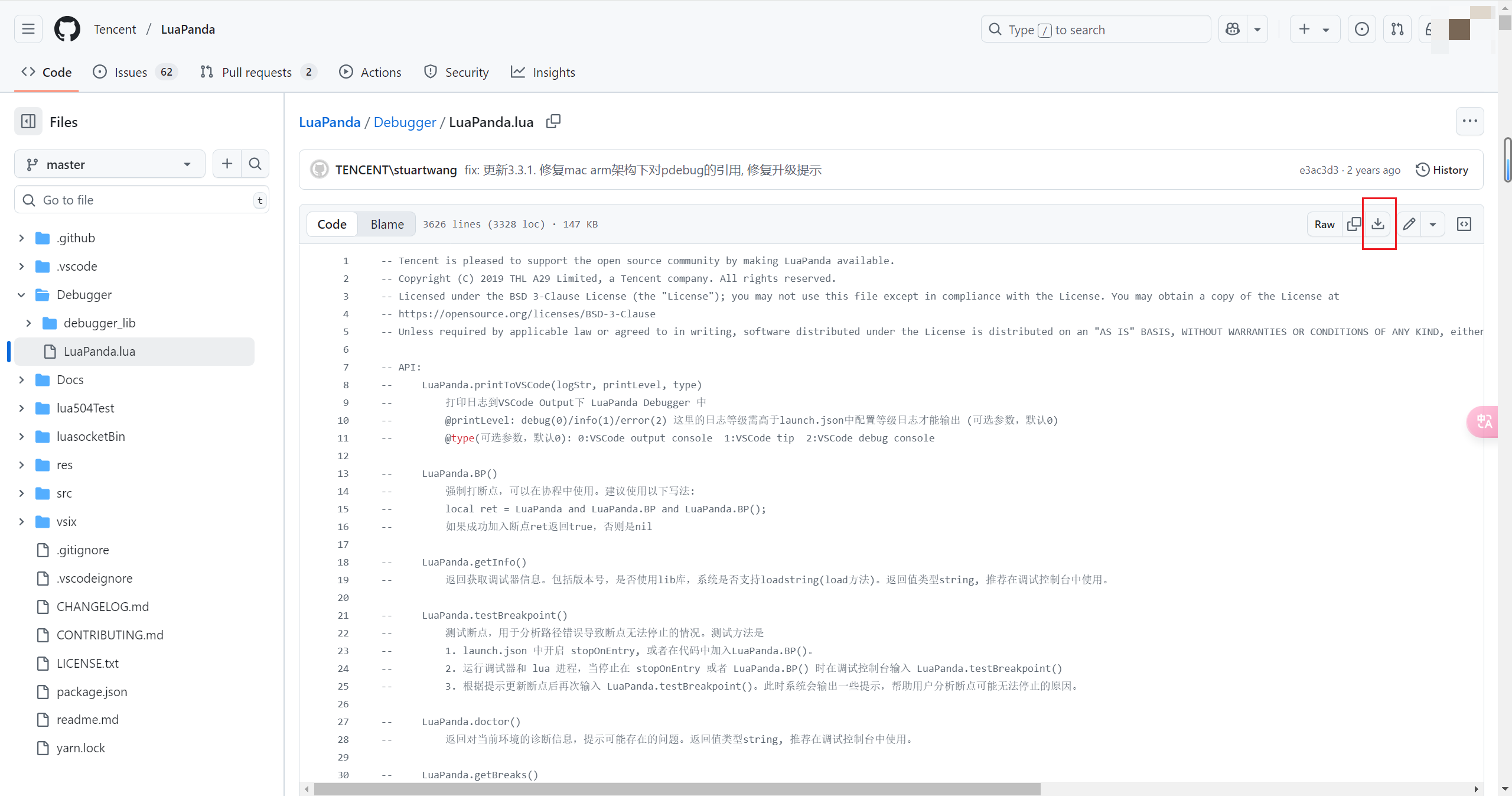
Task: Click the Raw button
Action: tap(1324, 224)
